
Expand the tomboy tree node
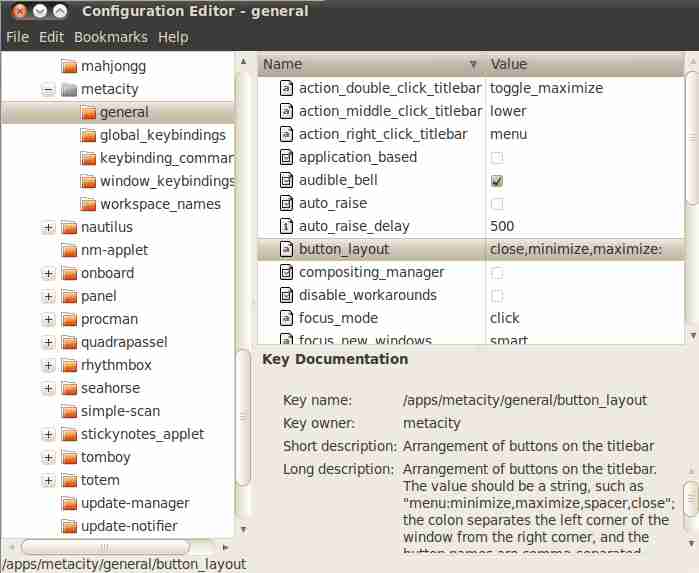coord(48,458)
